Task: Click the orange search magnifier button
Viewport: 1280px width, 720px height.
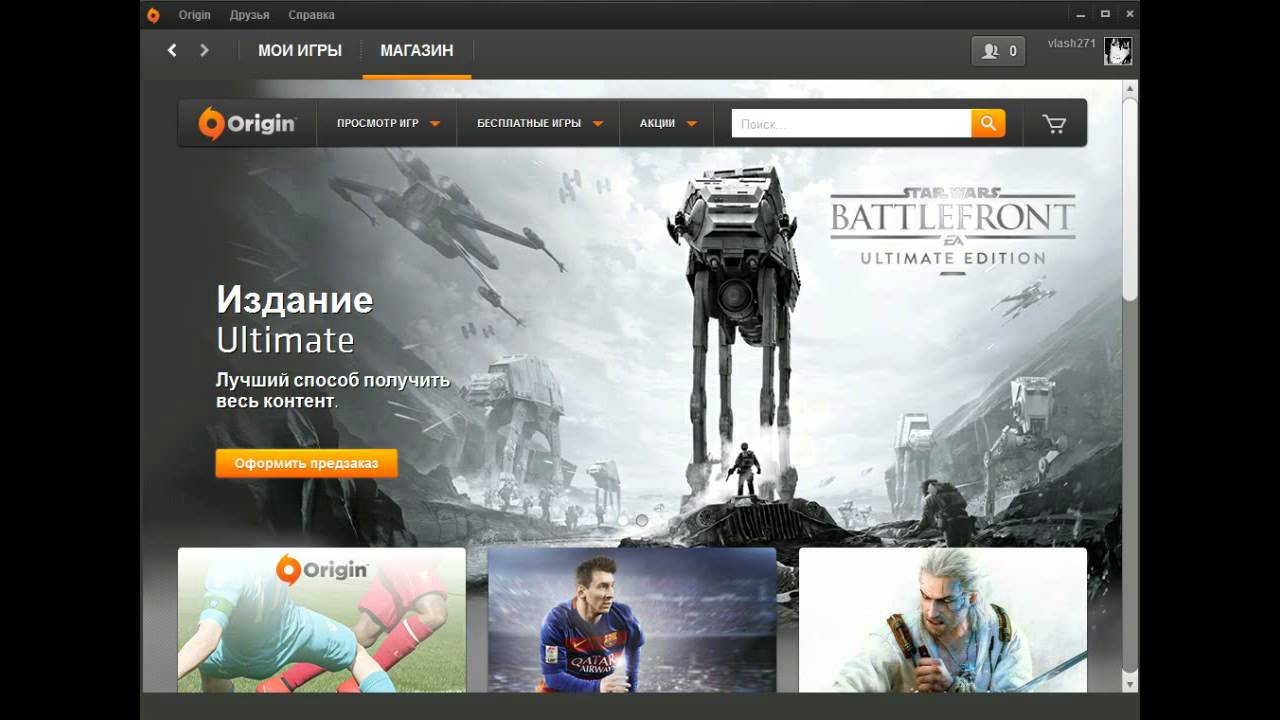Action: [988, 123]
